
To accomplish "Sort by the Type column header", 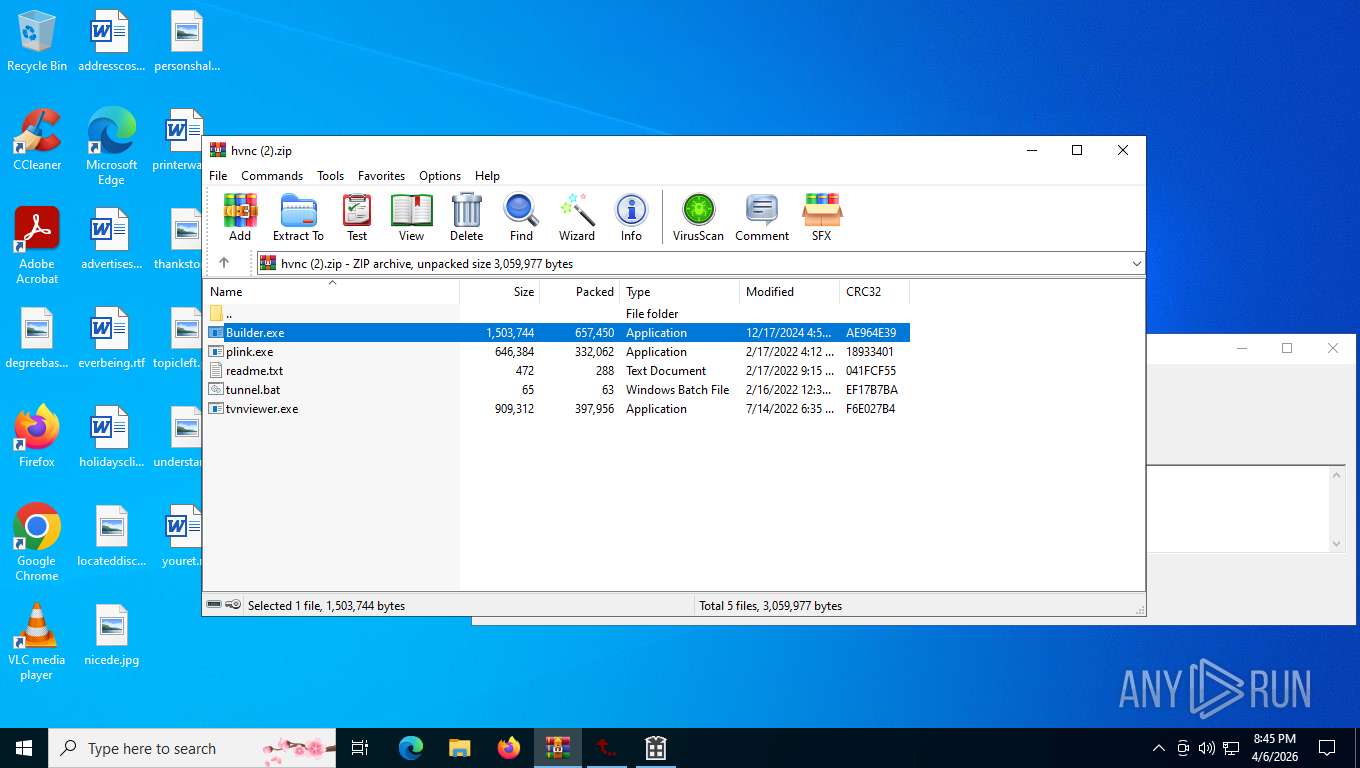I will point(680,292).
